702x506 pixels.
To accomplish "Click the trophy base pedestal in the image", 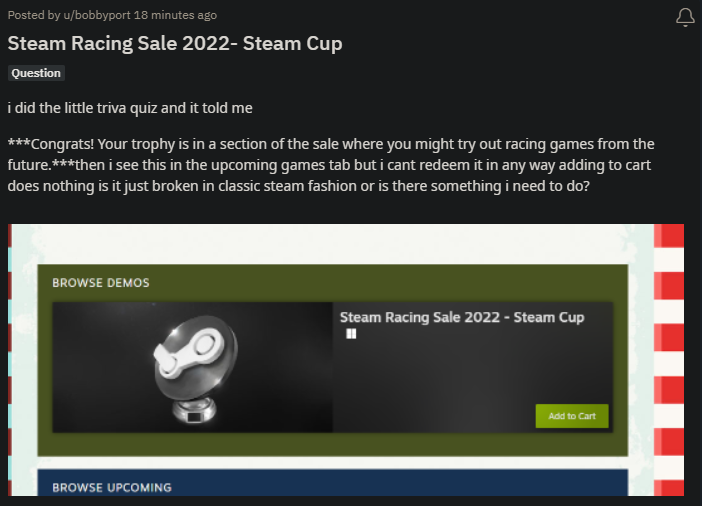I will click(195, 411).
